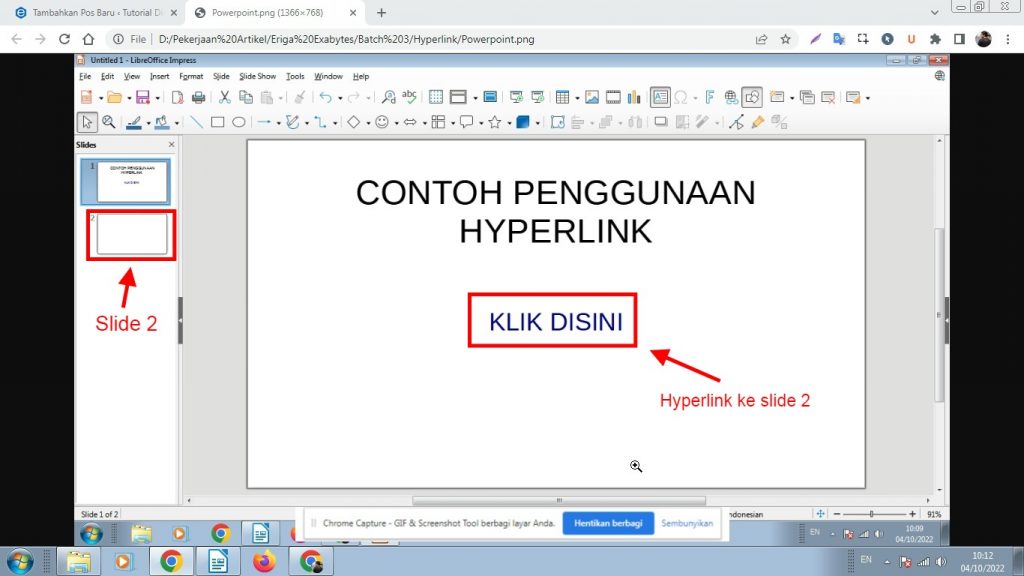The height and width of the screenshot is (576, 1024).
Task: Select the Insert Text Box tool
Action: (x=659, y=97)
